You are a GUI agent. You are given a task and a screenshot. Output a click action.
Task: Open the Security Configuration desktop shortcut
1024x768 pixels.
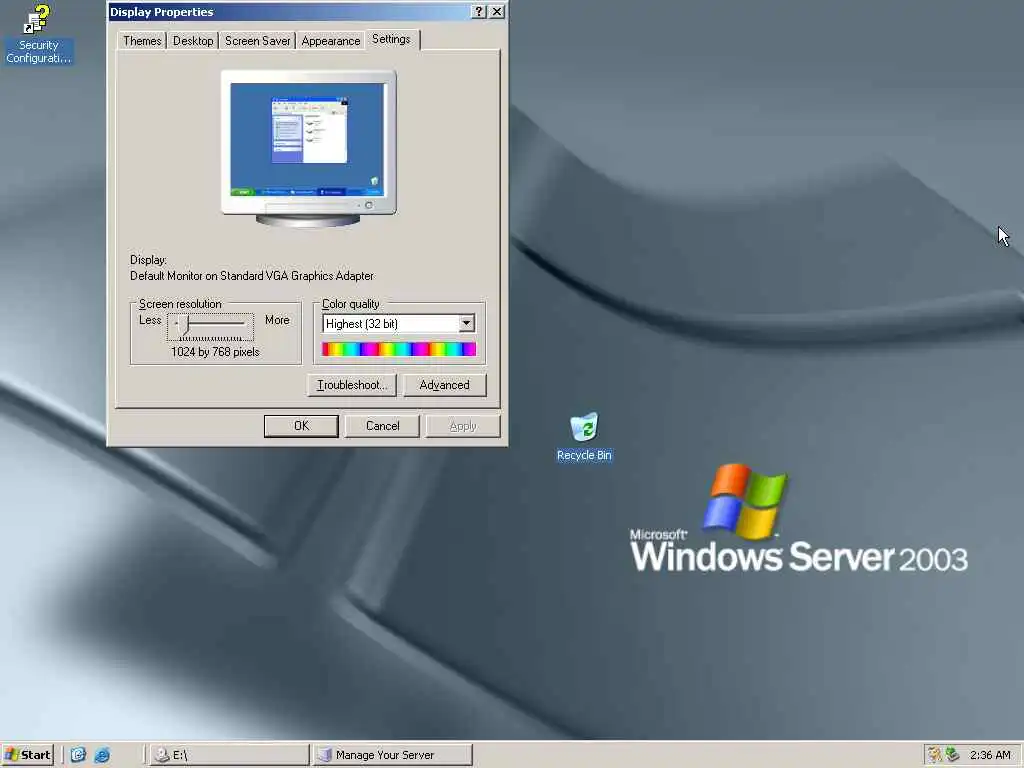[38, 34]
